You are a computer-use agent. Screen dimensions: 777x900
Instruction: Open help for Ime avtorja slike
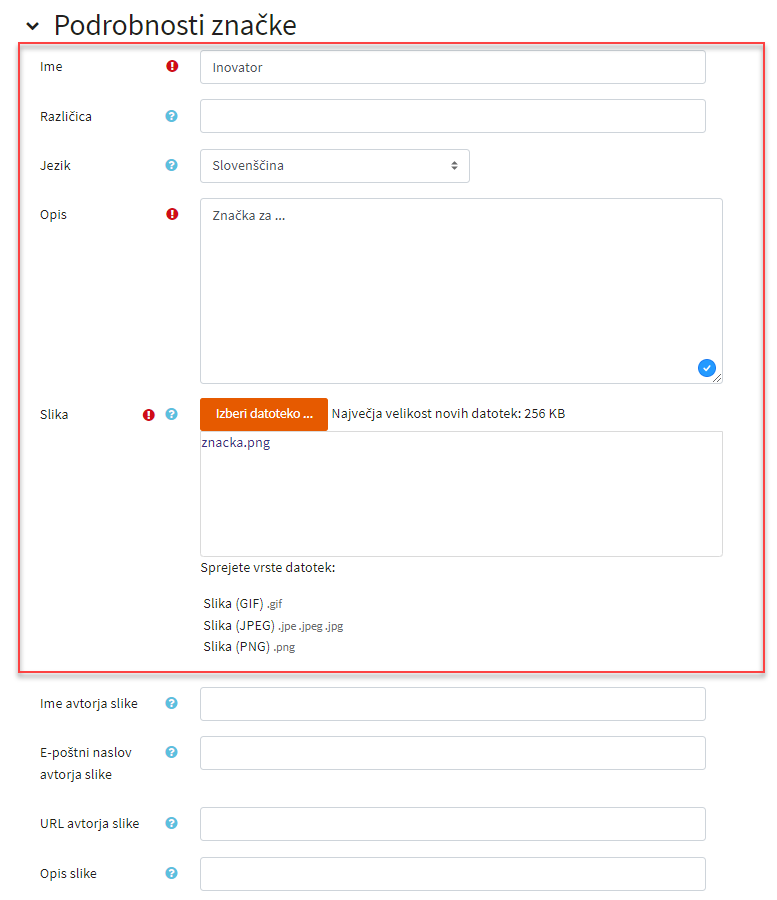click(172, 703)
